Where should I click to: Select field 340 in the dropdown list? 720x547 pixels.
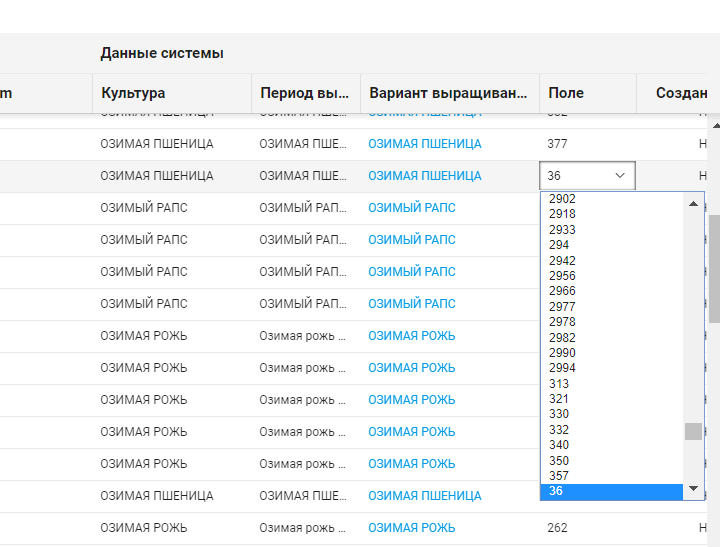point(559,445)
